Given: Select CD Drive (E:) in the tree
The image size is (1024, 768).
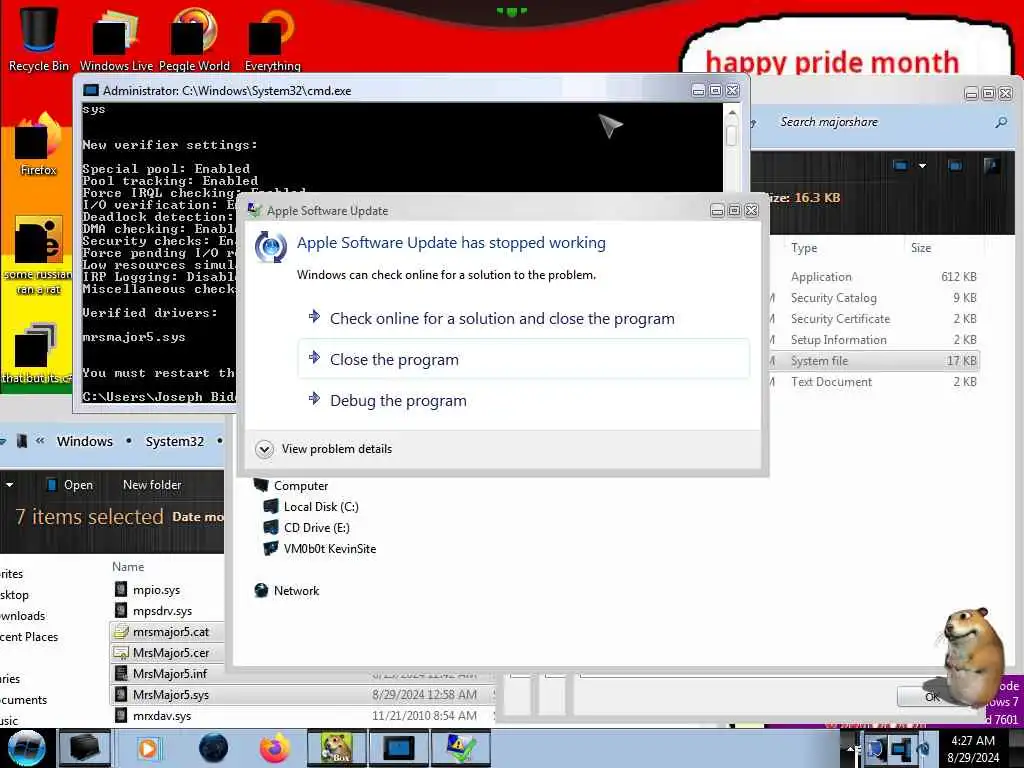Looking at the screenshot, I should tap(307, 528).
